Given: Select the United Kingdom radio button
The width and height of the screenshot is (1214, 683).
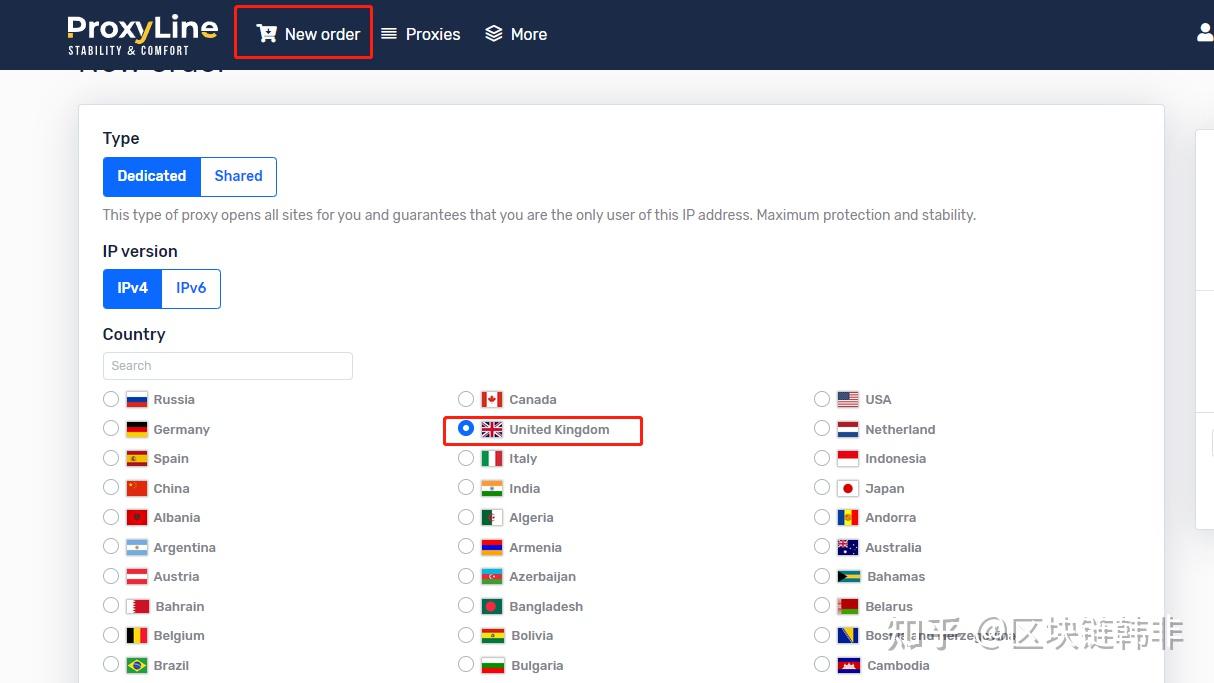Looking at the screenshot, I should pyautogui.click(x=466, y=428).
